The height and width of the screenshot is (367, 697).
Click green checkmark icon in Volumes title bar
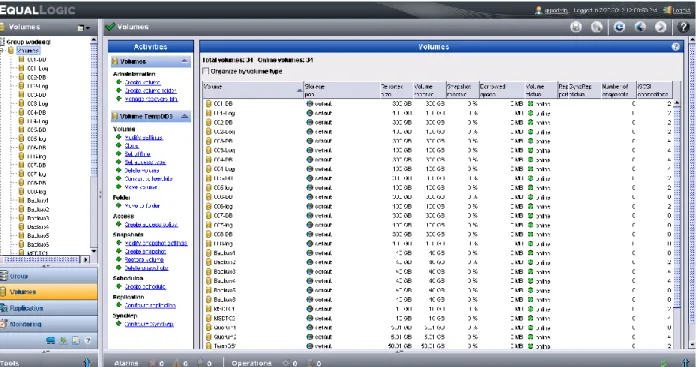[110, 27]
